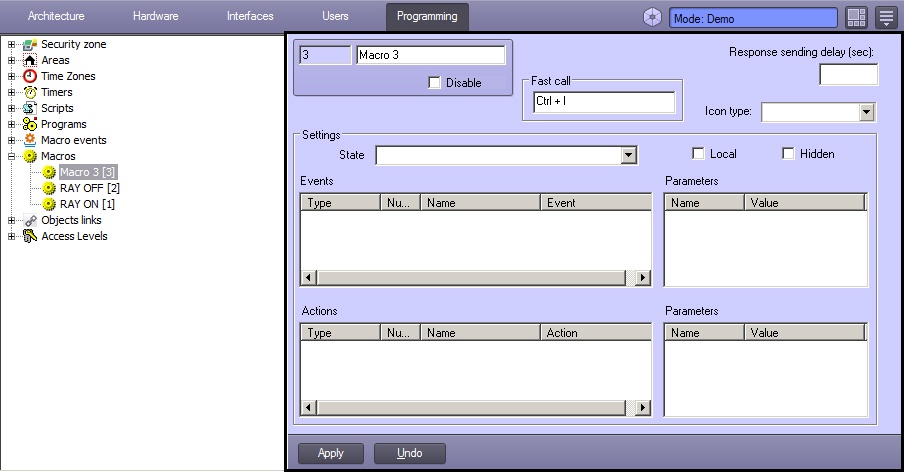Click the RAY OFF gear icon

(x=49, y=188)
